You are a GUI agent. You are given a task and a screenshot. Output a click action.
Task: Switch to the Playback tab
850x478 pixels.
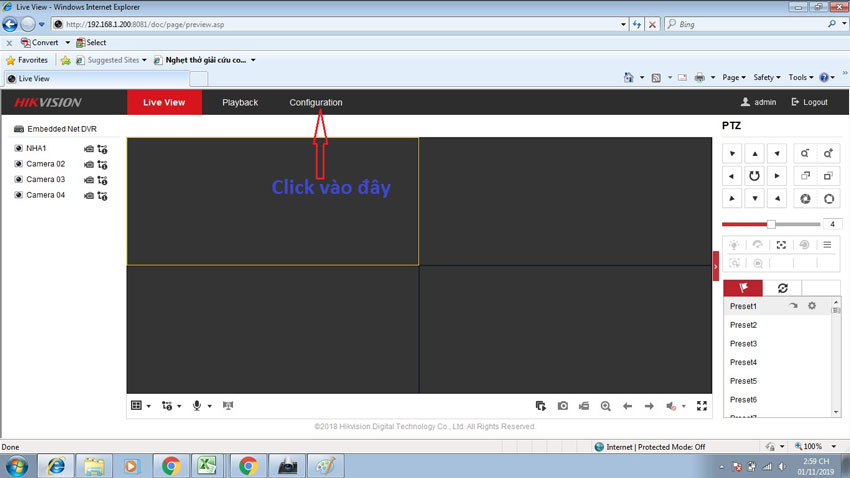pos(240,102)
